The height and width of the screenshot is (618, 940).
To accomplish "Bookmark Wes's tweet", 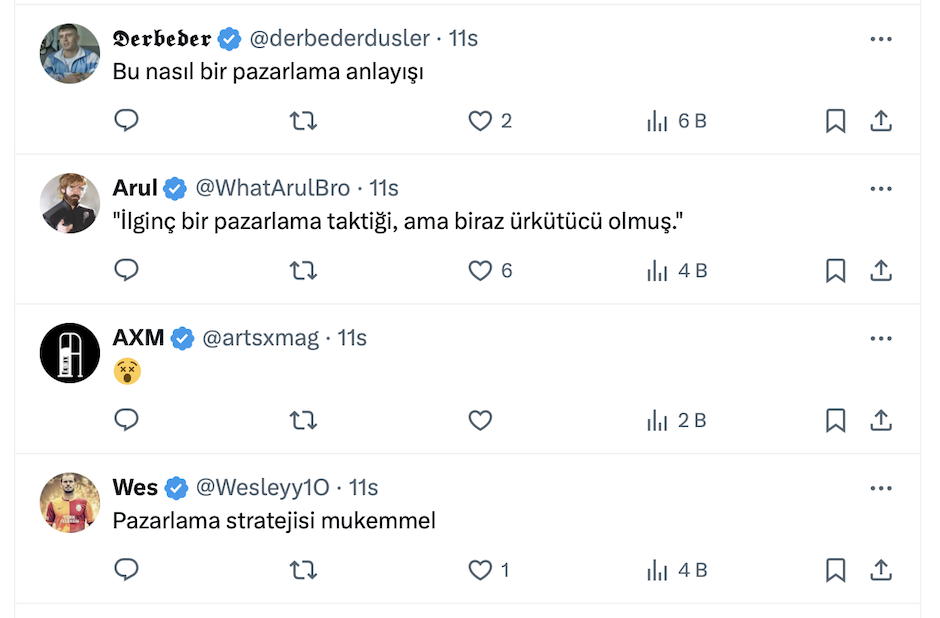I will [835, 571].
